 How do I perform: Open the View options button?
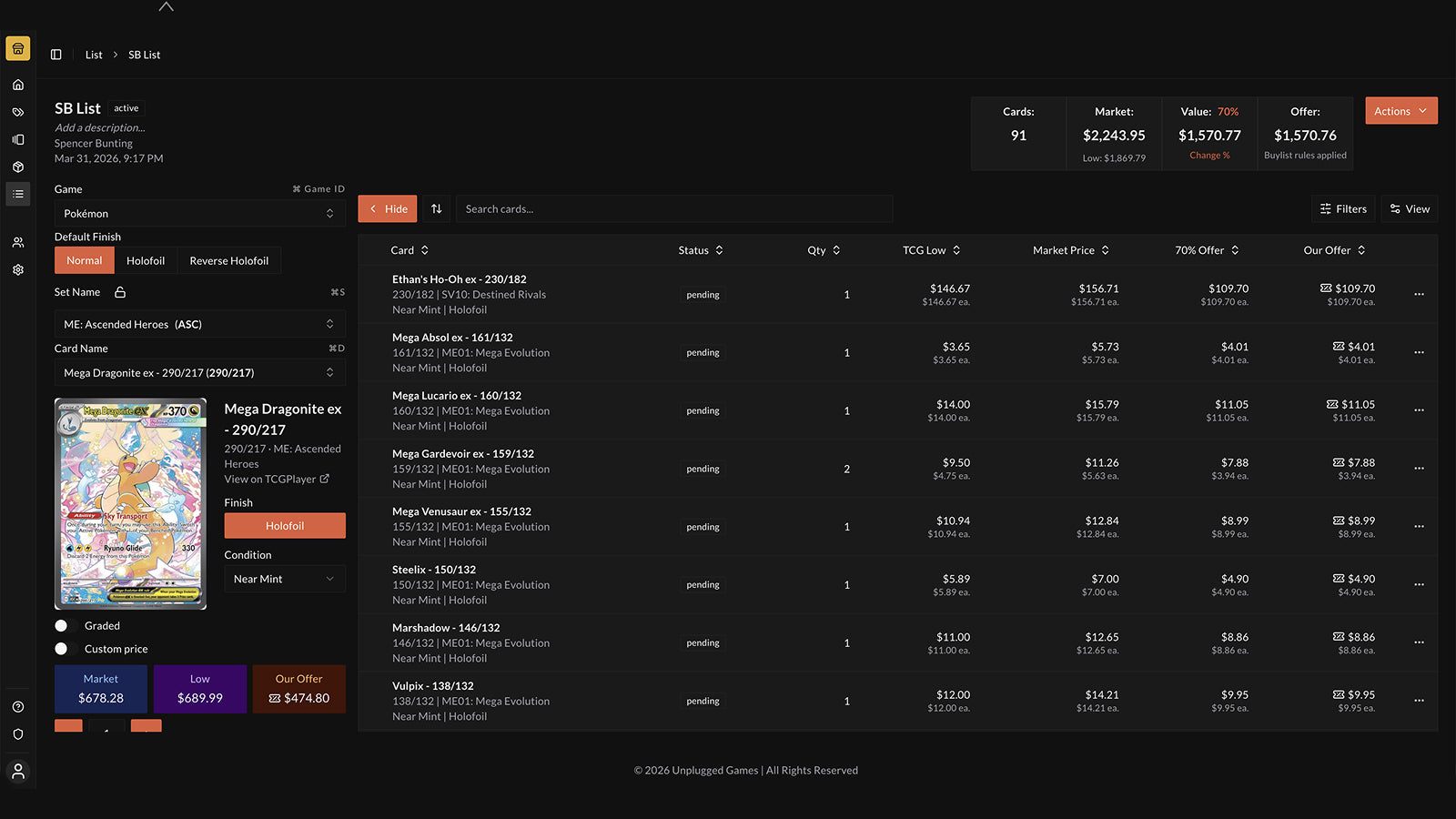tap(1409, 208)
